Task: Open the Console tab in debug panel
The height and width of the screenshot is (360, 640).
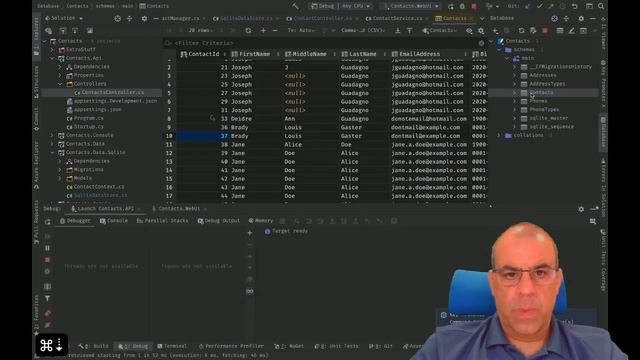Action: click(114, 221)
